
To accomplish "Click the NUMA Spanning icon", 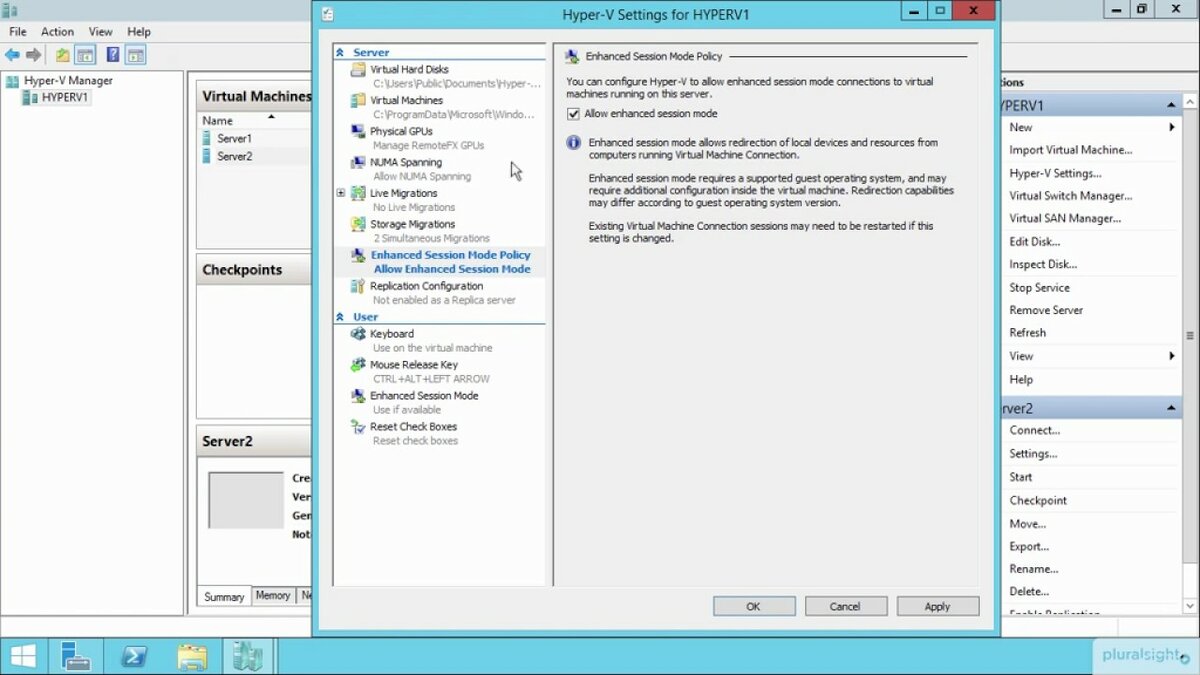I will [359, 163].
